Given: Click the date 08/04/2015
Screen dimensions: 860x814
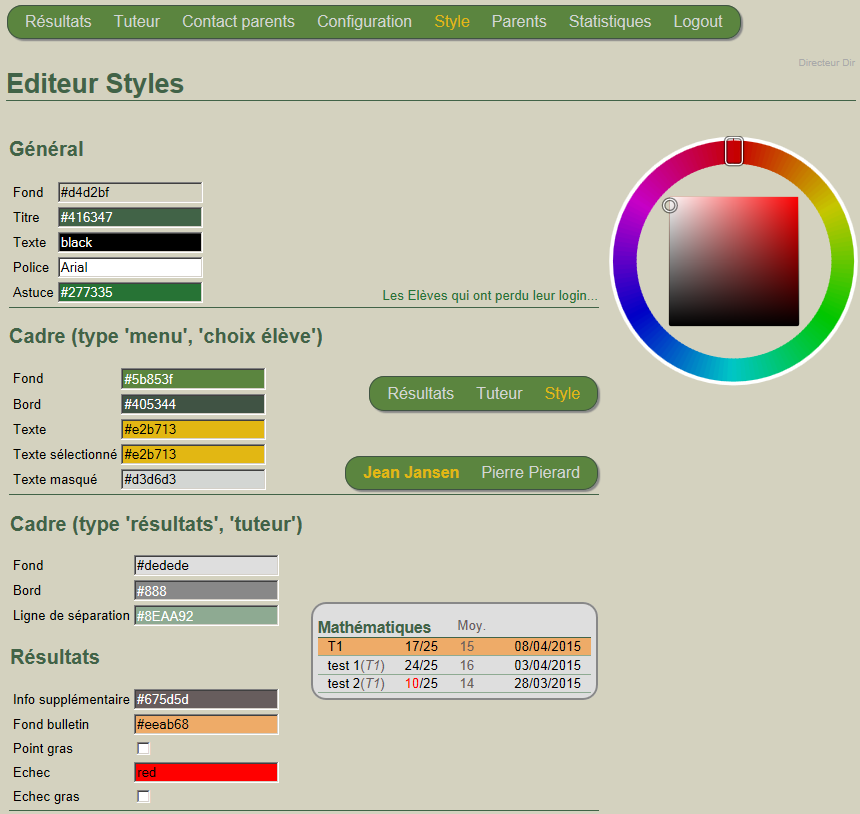Looking at the screenshot, I should coord(547,647).
